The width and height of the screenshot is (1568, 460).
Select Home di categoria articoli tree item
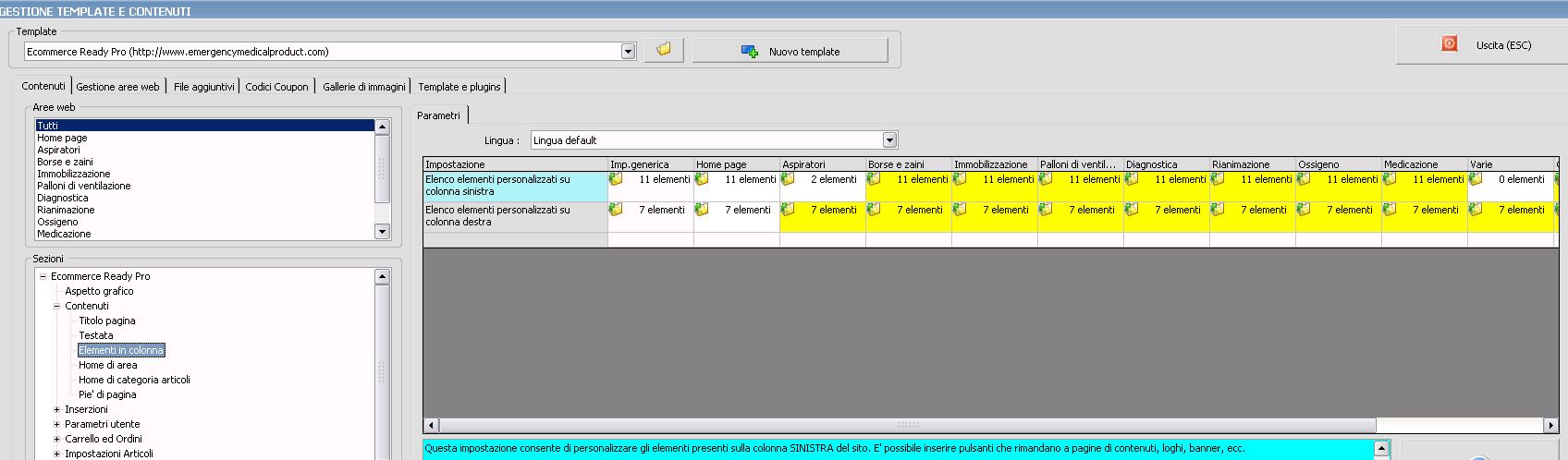135,380
